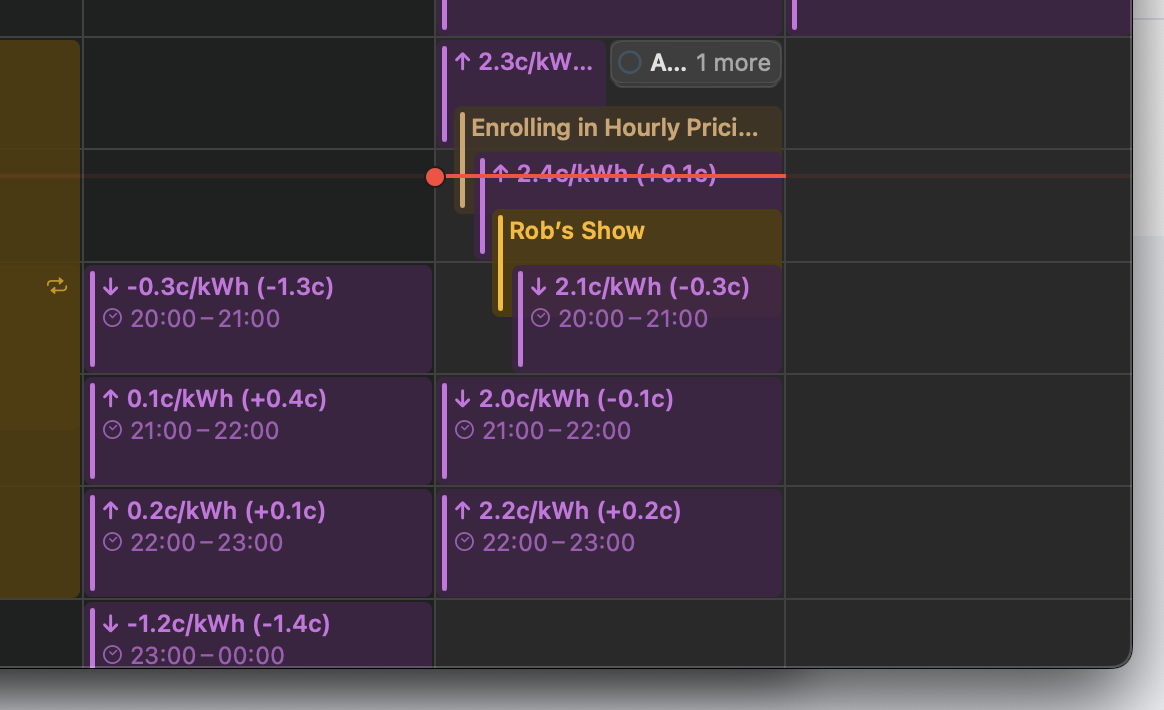
Task: Click the down-arrow icon on the 2.0c/kWh event
Action: [462, 398]
